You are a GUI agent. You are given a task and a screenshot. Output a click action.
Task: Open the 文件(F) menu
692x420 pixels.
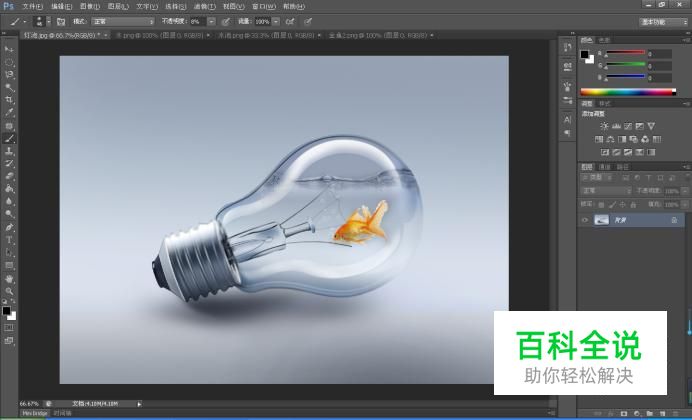32,7
